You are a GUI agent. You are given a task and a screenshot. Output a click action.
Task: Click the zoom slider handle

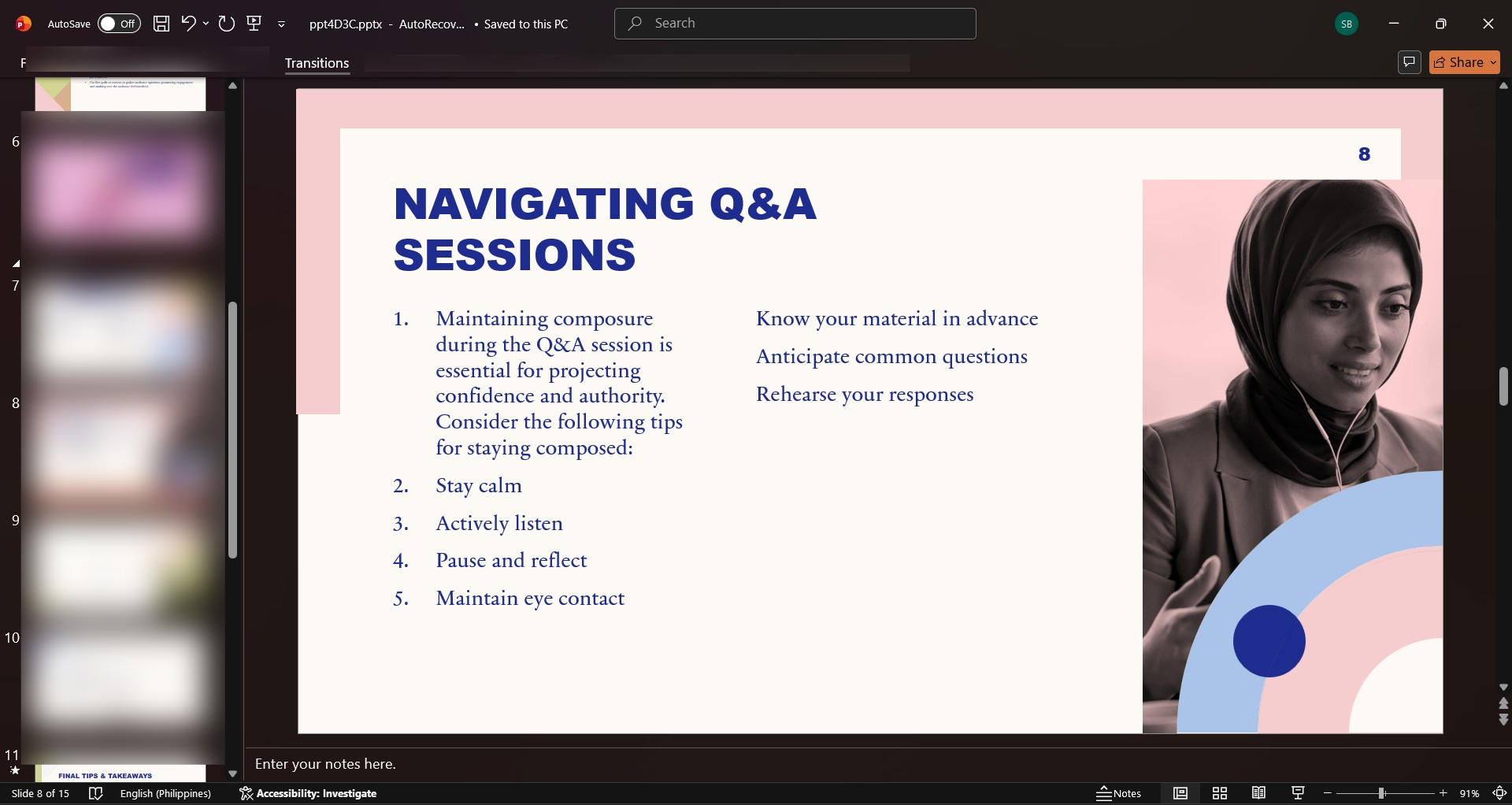pyautogui.click(x=1381, y=793)
